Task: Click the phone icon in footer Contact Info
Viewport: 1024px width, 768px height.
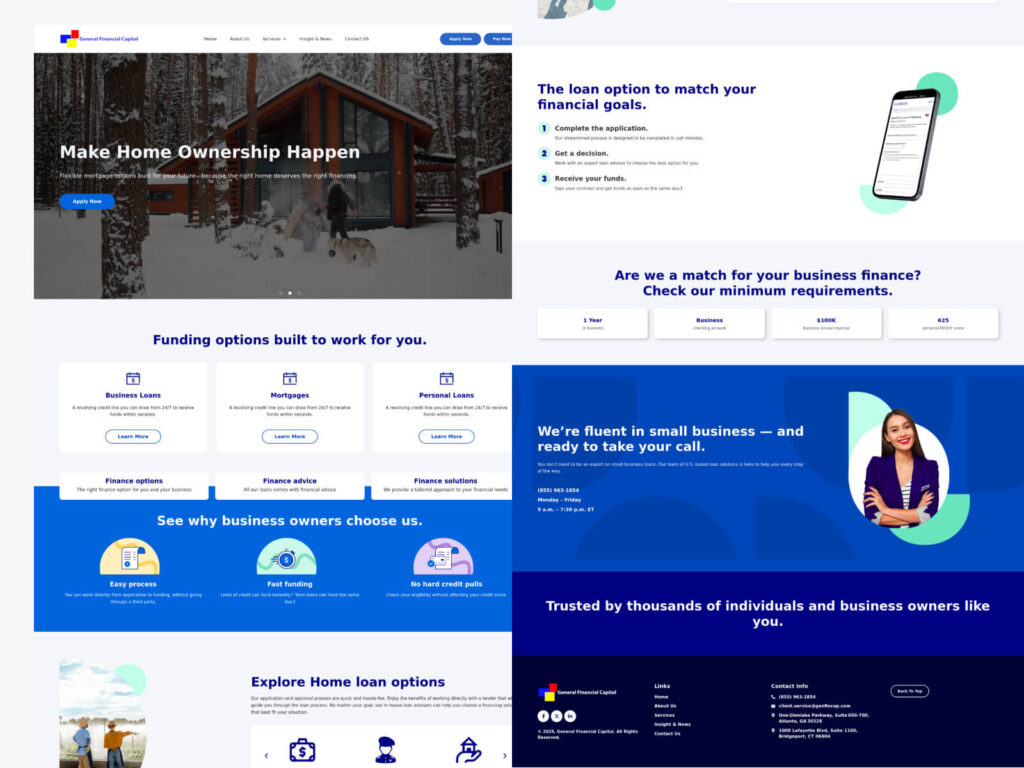Action: click(773, 697)
